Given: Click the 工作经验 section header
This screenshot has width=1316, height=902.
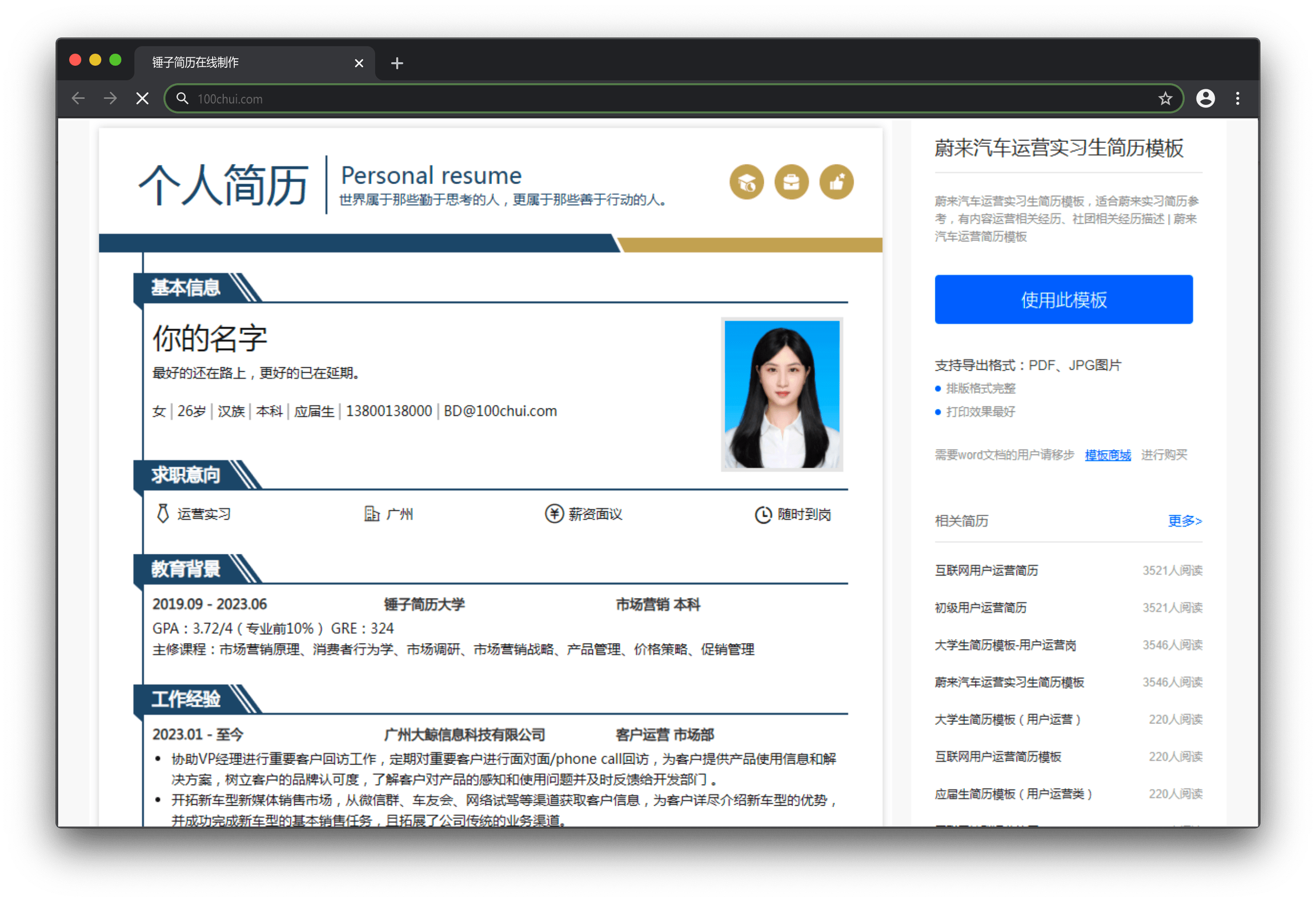Looking at the screenshot, I should (185, 699).
